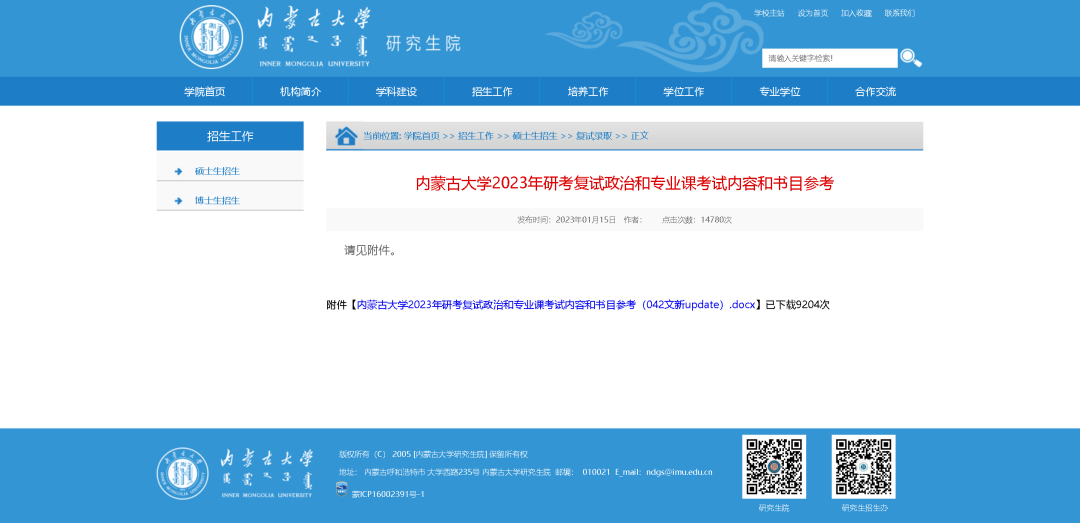Open 合作交流 navigation item
The image size is (1080, 523).
(875, 92)
